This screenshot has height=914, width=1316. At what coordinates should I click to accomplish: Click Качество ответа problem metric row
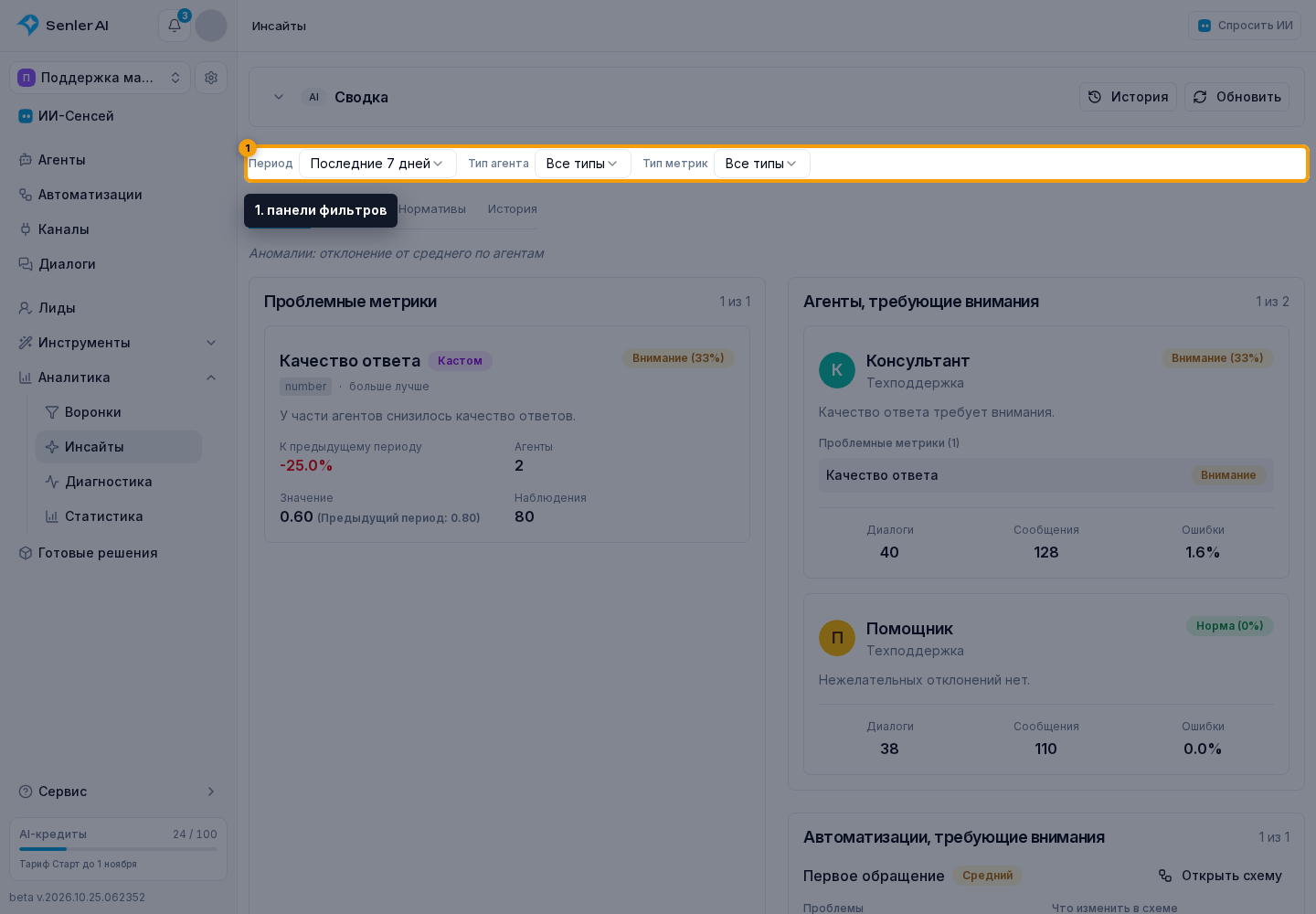pyautogui.click(x=1046, y=475)
